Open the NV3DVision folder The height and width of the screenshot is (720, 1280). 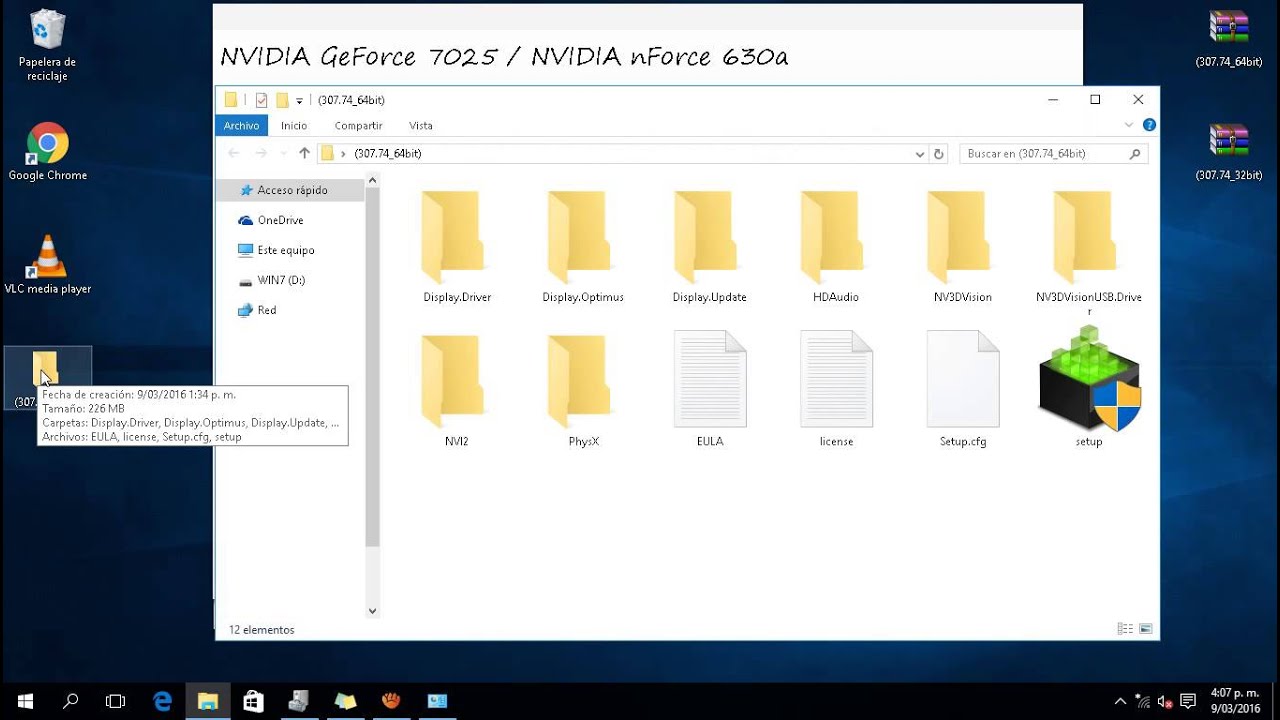click(962, 246)
